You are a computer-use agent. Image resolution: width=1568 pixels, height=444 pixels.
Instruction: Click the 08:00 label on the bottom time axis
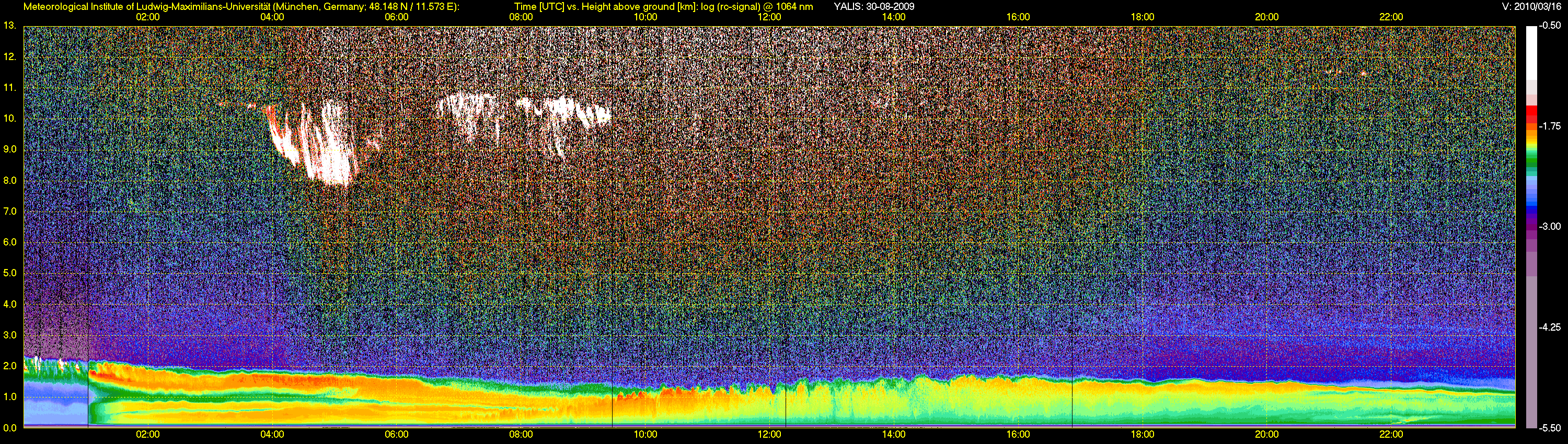[521, 434]
